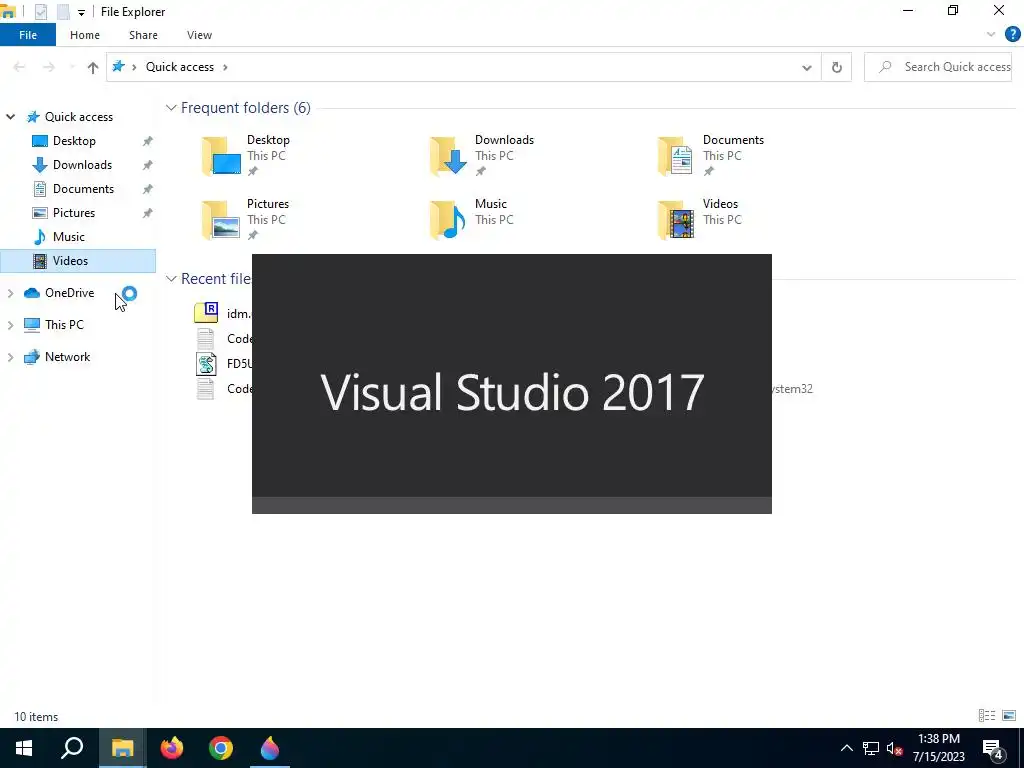Select Videos in the navigation pane

78,261
